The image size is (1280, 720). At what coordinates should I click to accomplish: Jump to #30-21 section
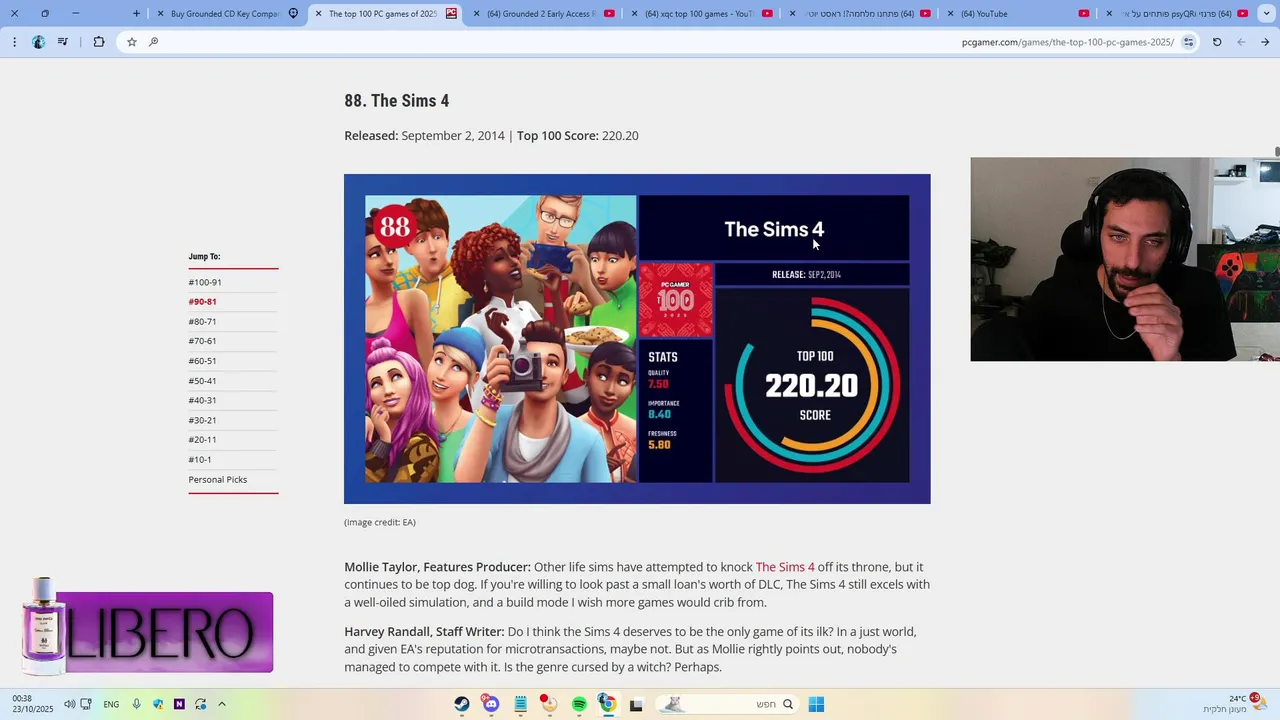click(x=202, y=421)
